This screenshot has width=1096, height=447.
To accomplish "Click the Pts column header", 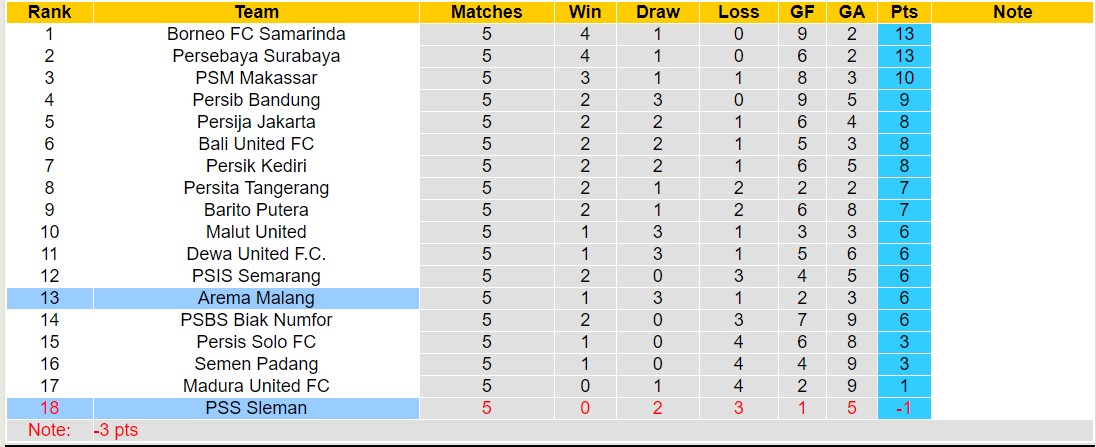I will [904, 12].
